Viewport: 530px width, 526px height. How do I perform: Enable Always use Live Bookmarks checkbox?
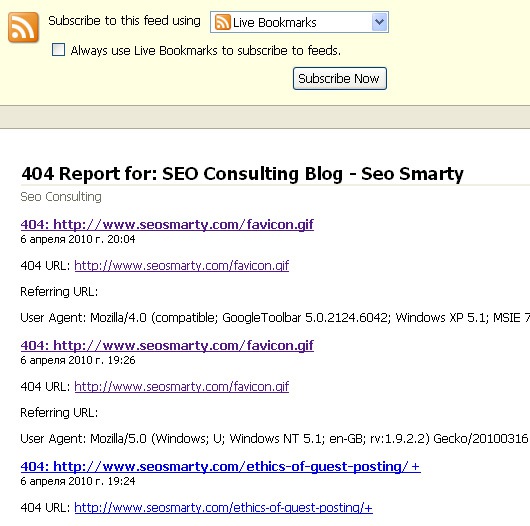click(58, 50)
